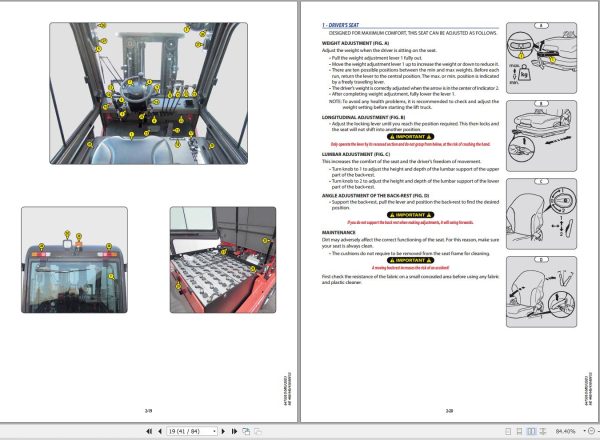The height and width of the screenshot is (440, 600).
Task: Click figure A weight adjustment illustration
Action: point(541,58)
